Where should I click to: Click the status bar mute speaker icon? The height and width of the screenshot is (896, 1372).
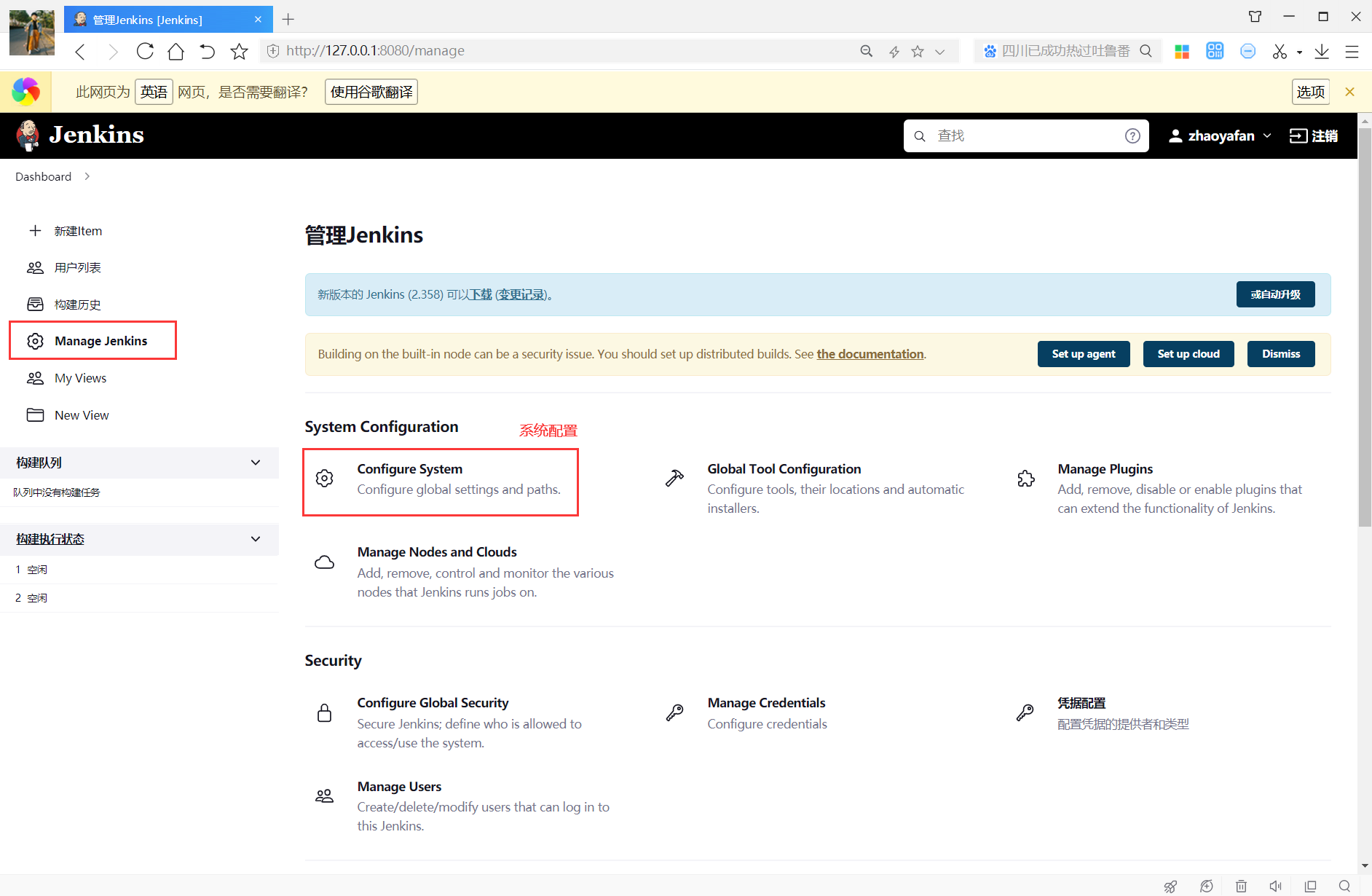[1276, 886]
